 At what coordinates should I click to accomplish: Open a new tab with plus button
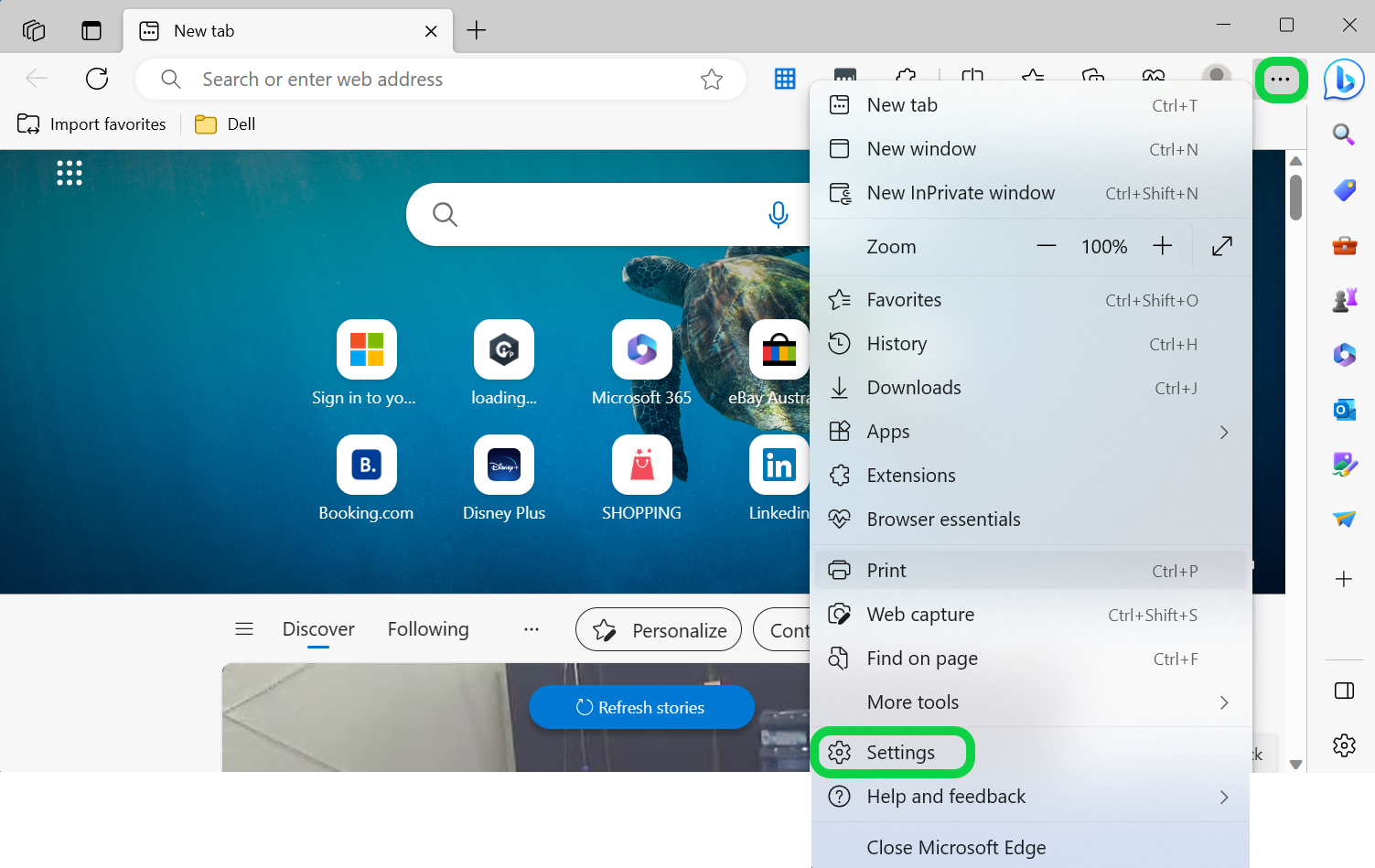click(477, 30)
